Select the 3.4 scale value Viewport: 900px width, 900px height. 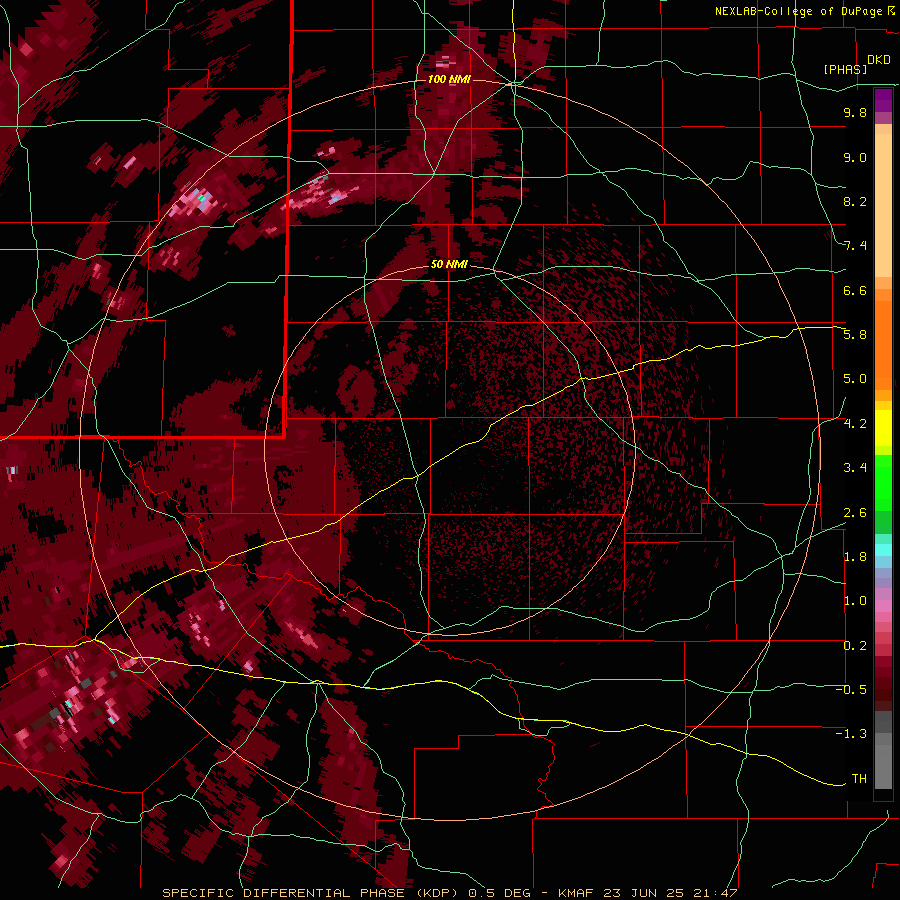point(855,468)
